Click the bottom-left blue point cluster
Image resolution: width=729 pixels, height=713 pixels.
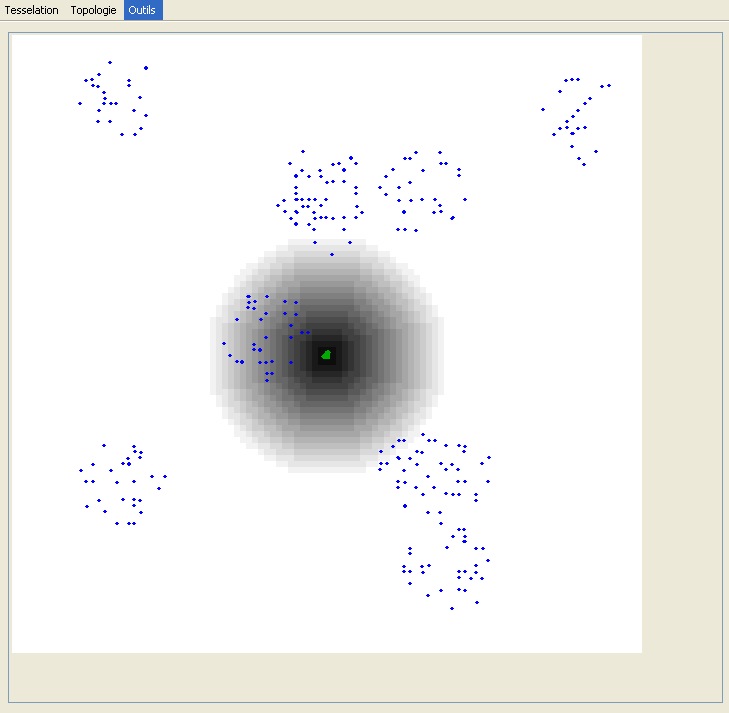123,485
